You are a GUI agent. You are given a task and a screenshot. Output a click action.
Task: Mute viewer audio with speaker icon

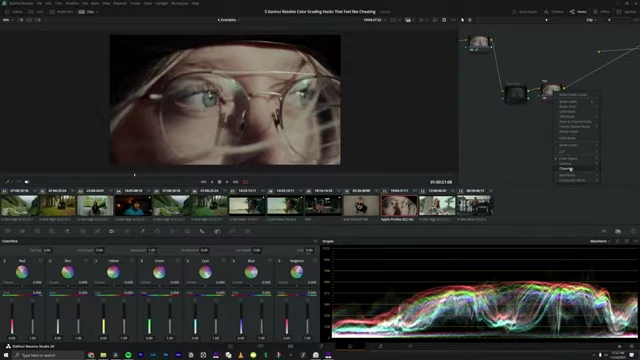[27, 182]
